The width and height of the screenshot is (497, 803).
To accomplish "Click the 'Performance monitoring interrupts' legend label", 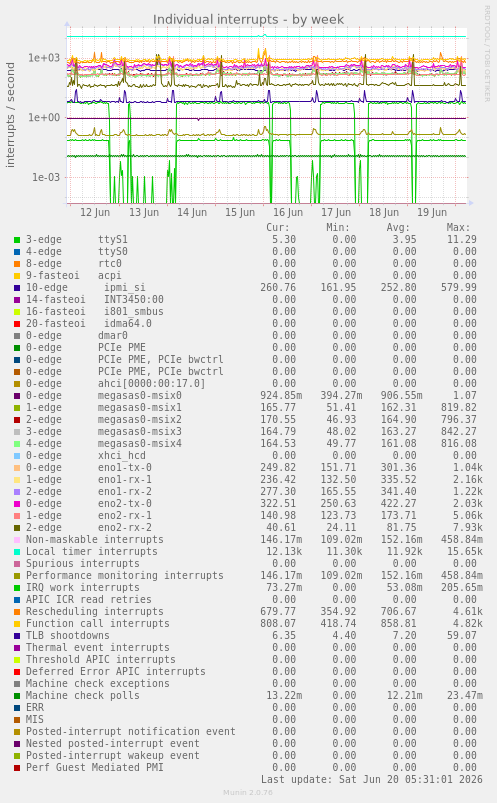I will (125, 576).
